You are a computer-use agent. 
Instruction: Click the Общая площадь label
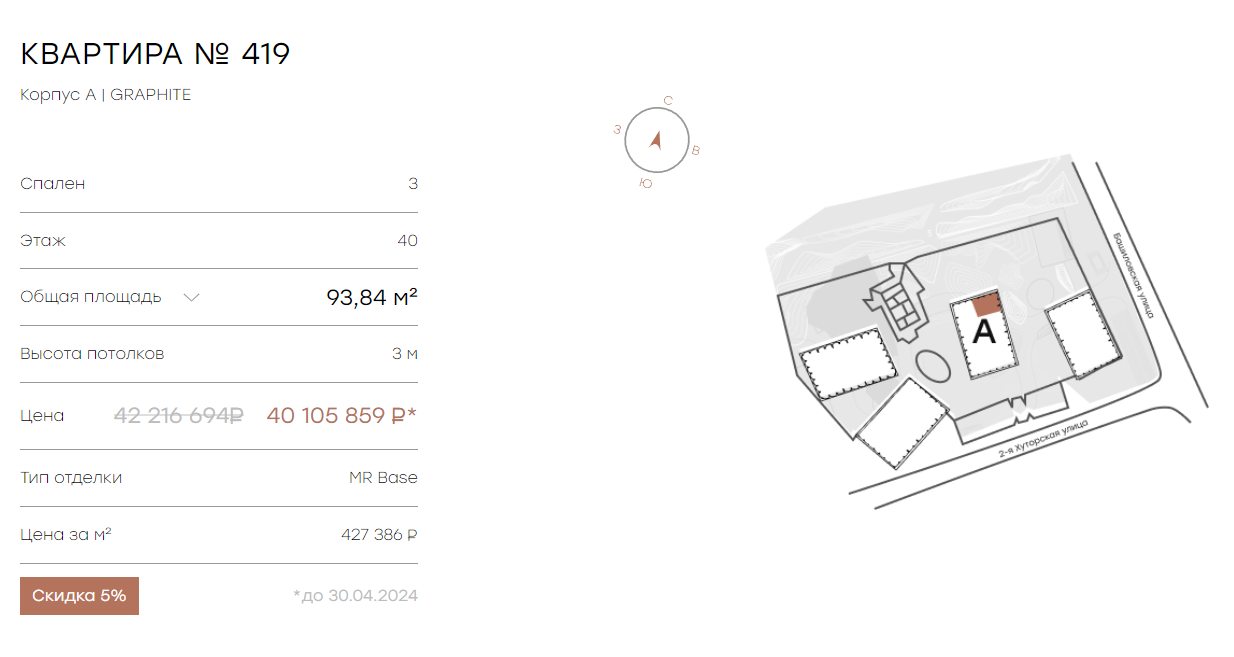(x=91, y=297)
